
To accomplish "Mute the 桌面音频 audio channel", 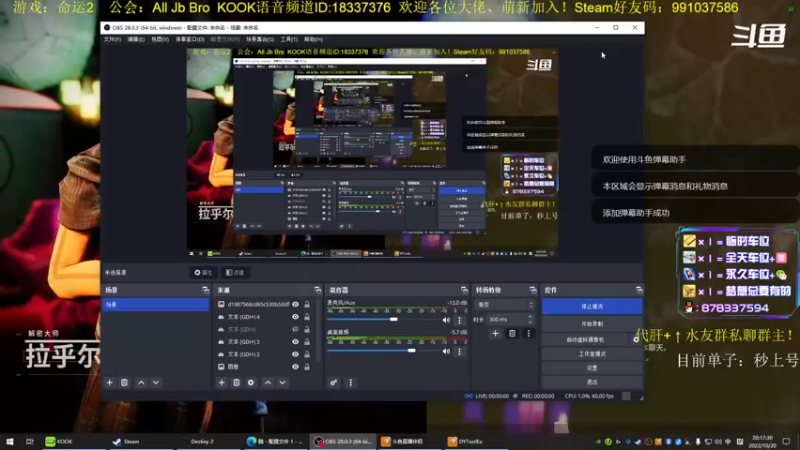I will (446, 352).
